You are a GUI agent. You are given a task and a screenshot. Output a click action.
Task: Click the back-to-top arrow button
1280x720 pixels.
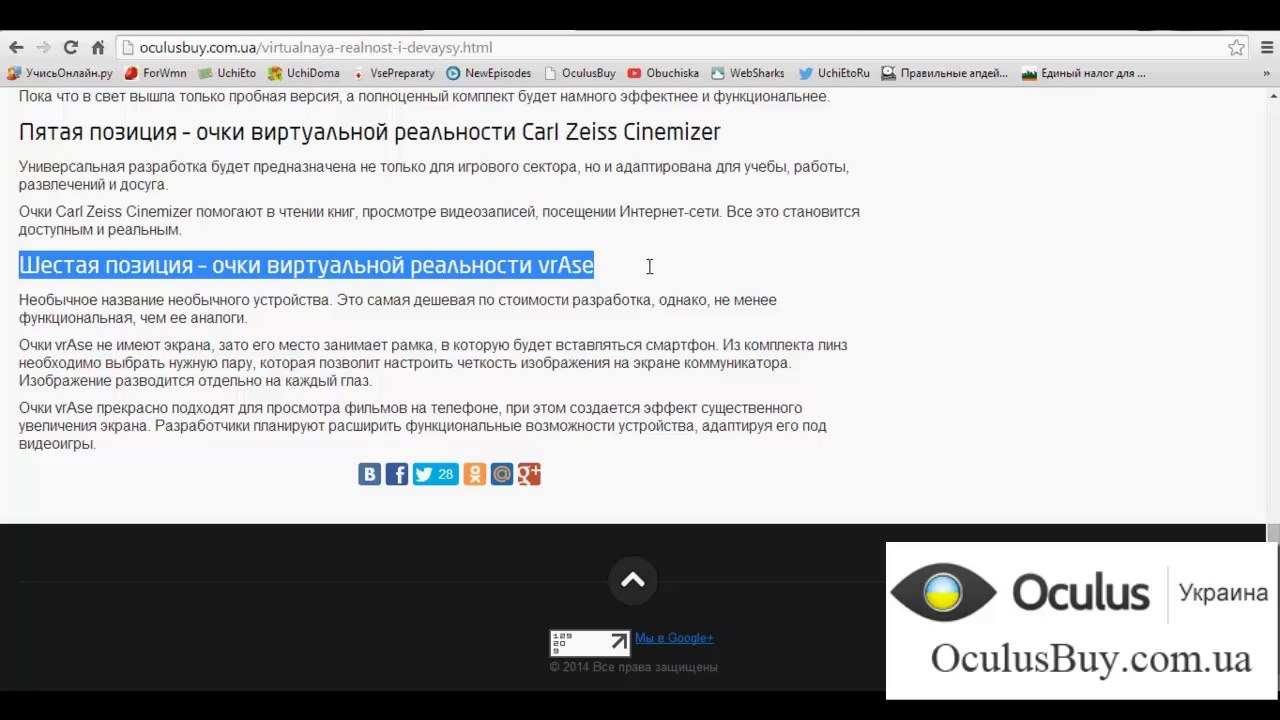[x=633, y=580]
